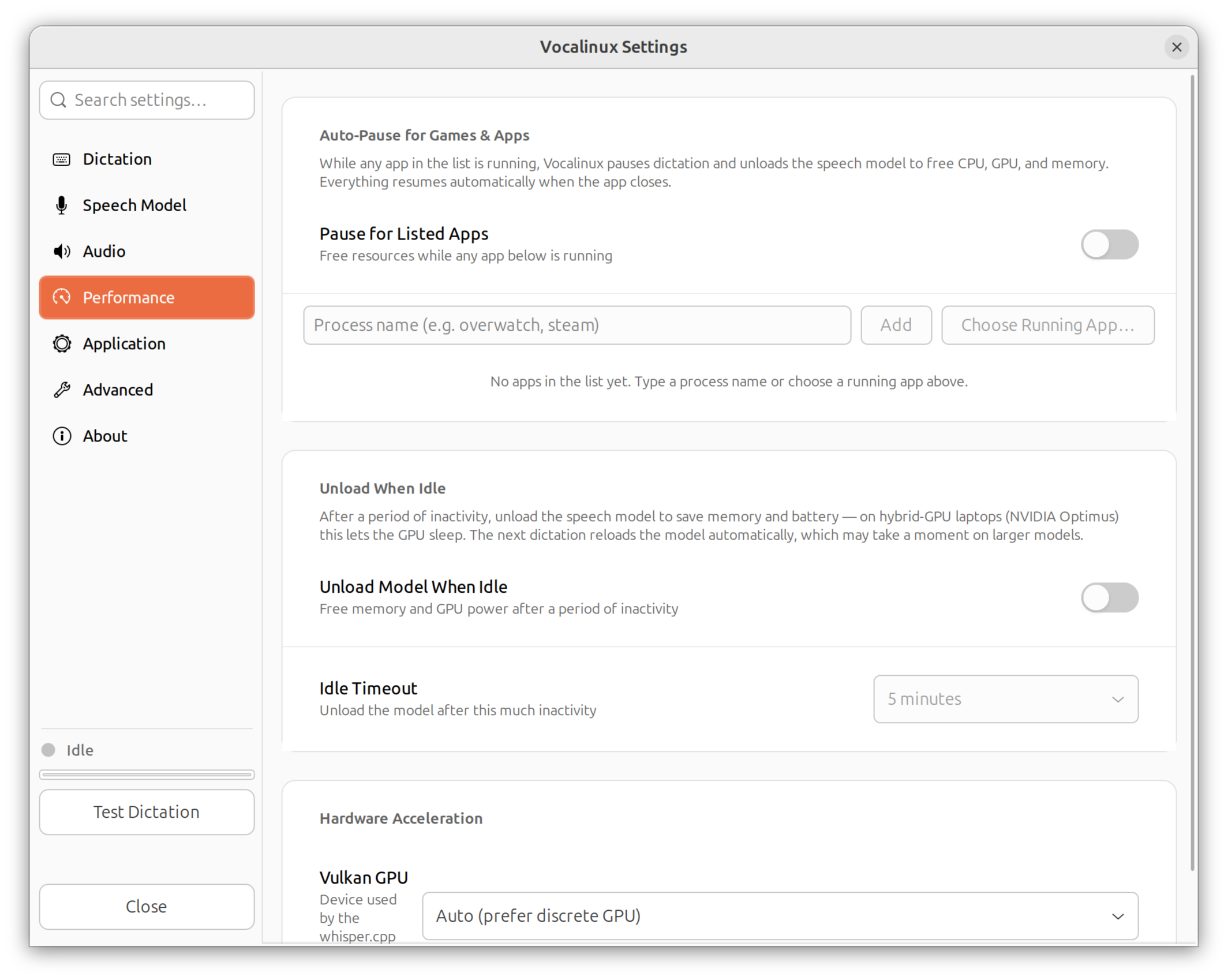Click the 'Vulkan GPU' label

click(x=364, y=878)
